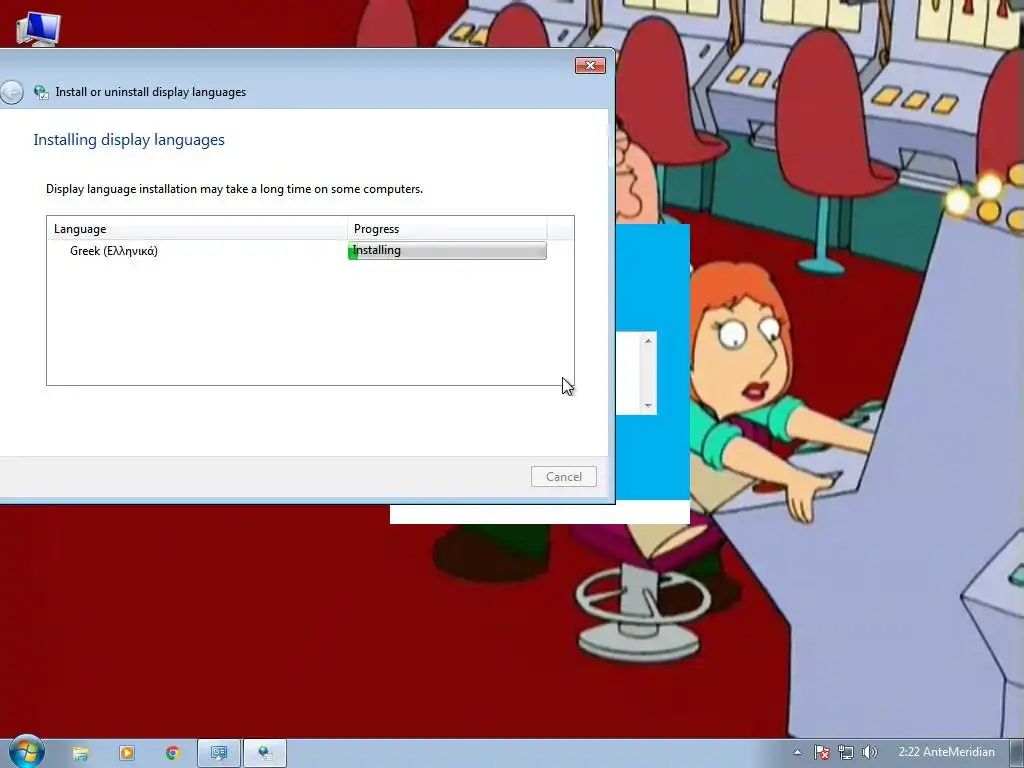
Task: Click the Language column header
Action: pos(197,229)
